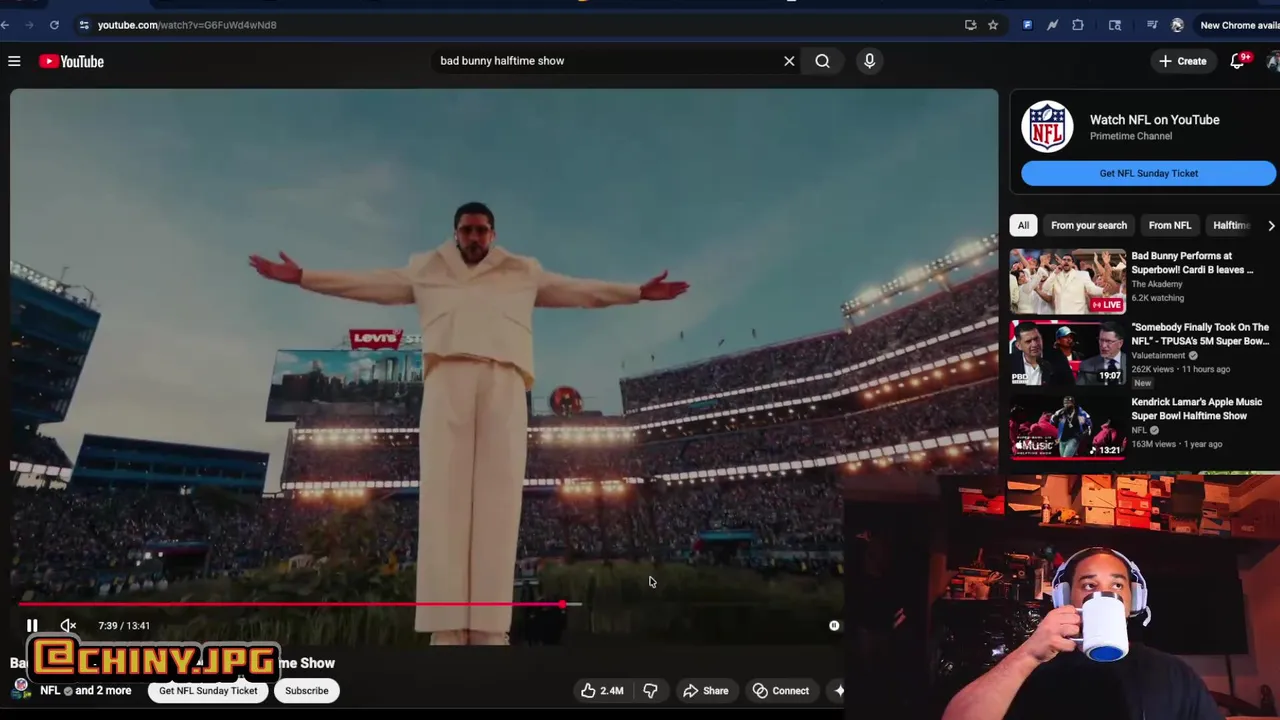
Task: Share the video
Action: click(705, 690)
